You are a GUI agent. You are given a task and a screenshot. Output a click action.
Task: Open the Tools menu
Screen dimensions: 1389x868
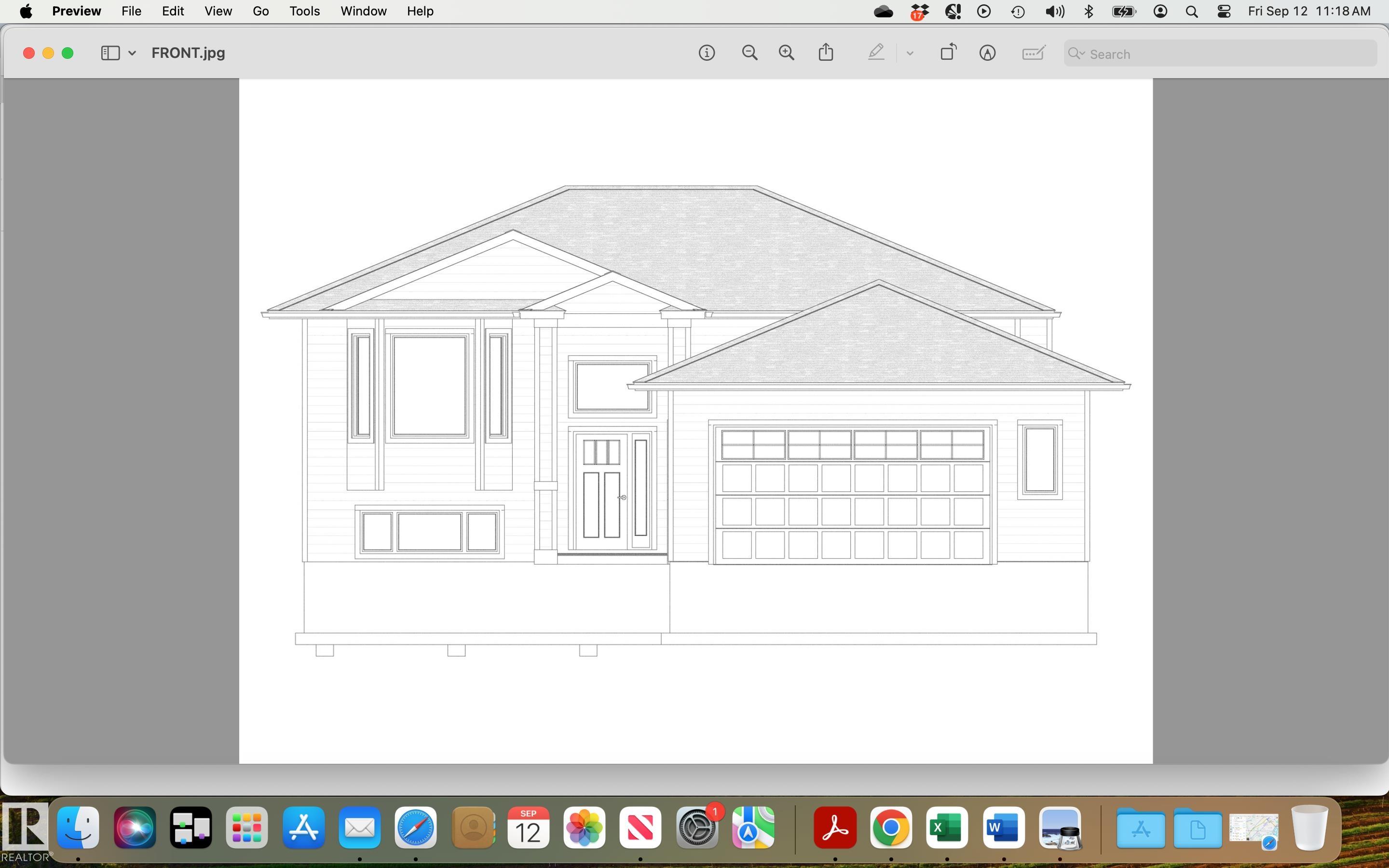coord(304,12)
